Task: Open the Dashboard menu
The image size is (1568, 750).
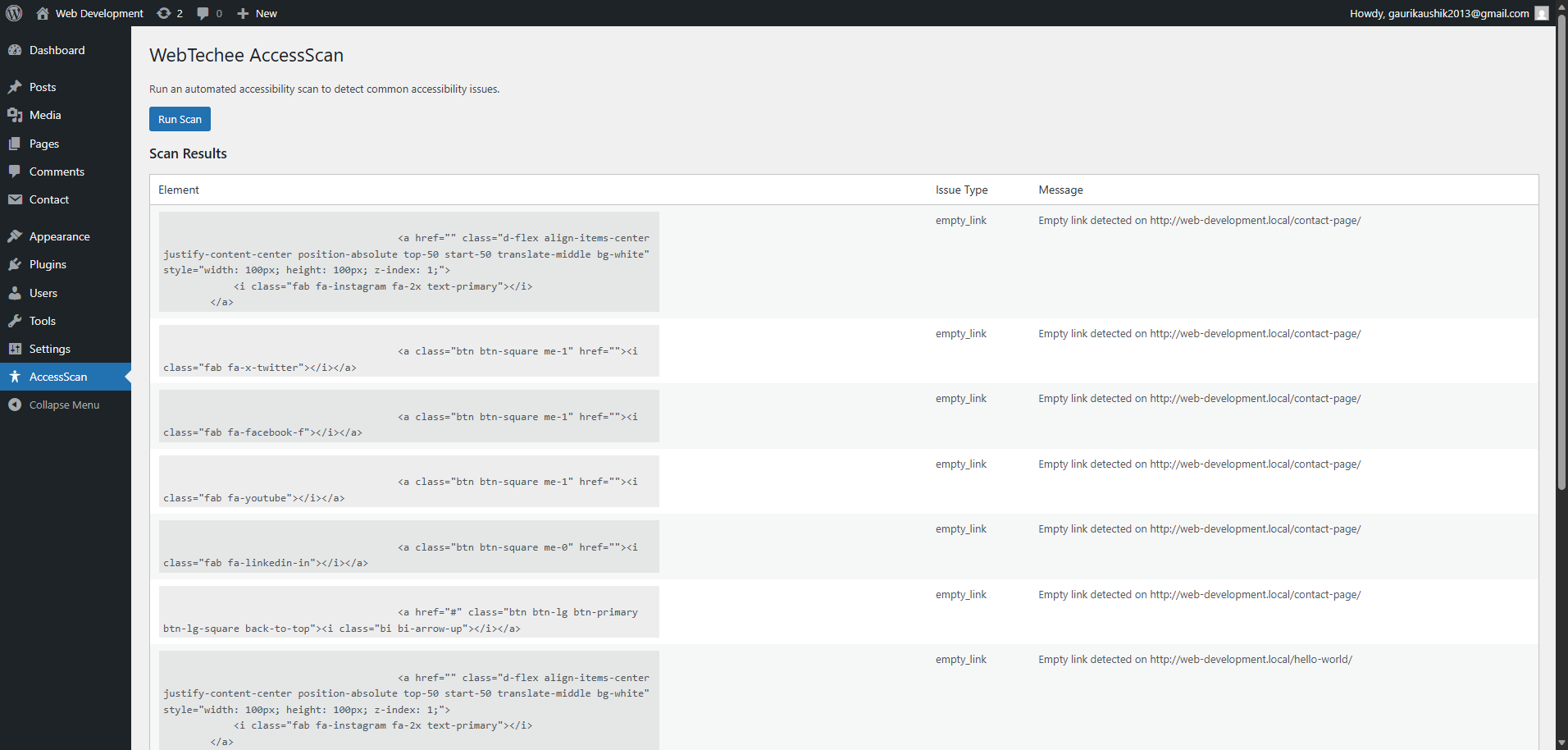Action: pyautogui.click(x=66, y=50)
